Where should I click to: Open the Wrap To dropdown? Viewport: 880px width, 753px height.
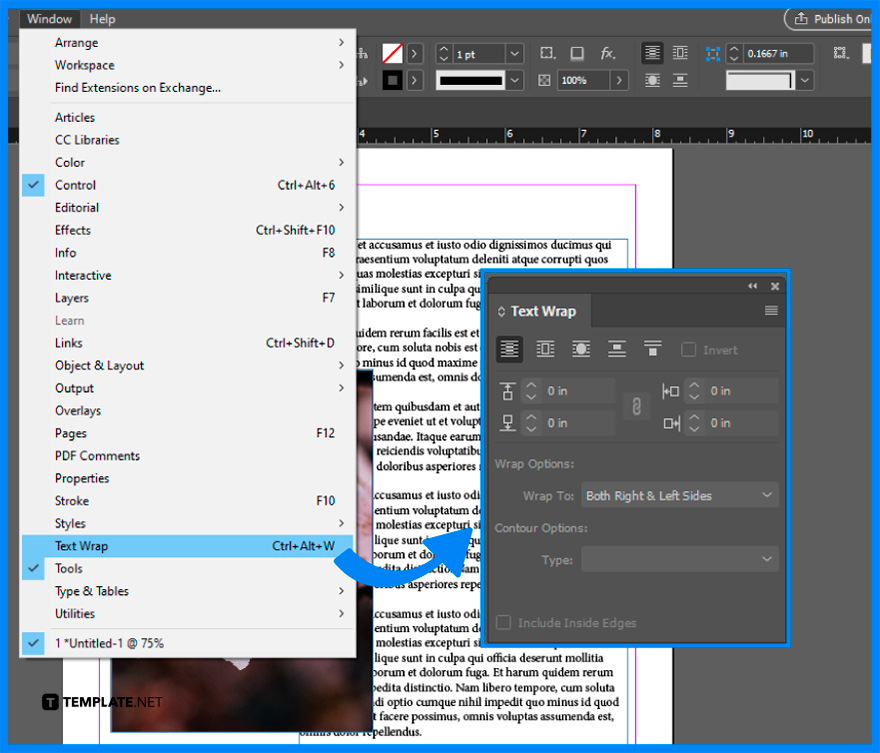679,494
